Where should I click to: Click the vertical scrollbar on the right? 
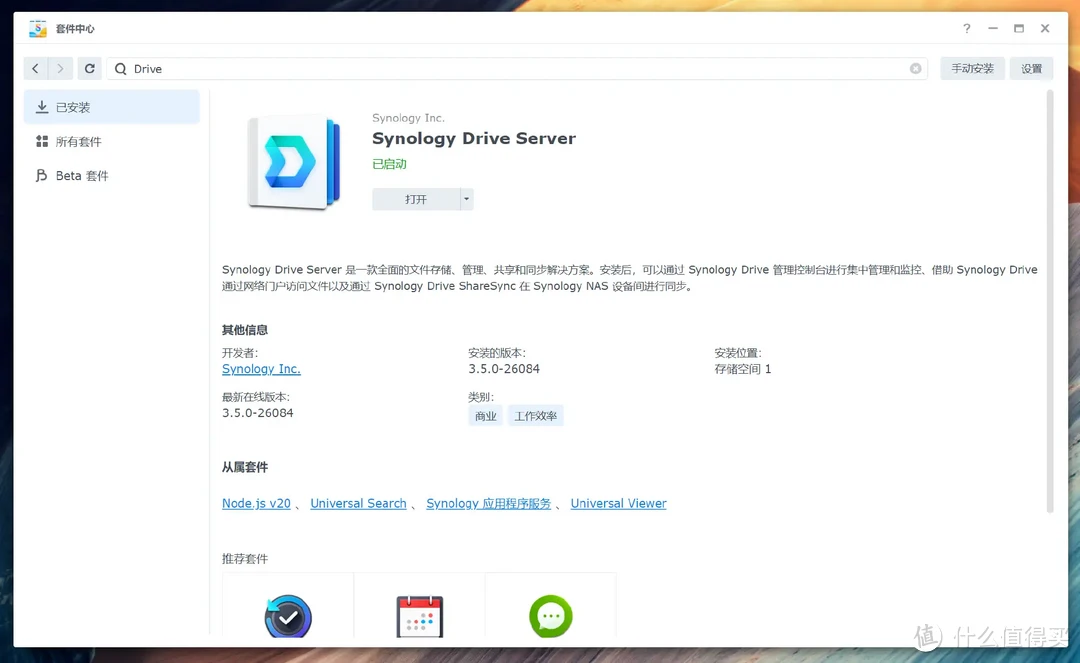tap(1049, 300)
